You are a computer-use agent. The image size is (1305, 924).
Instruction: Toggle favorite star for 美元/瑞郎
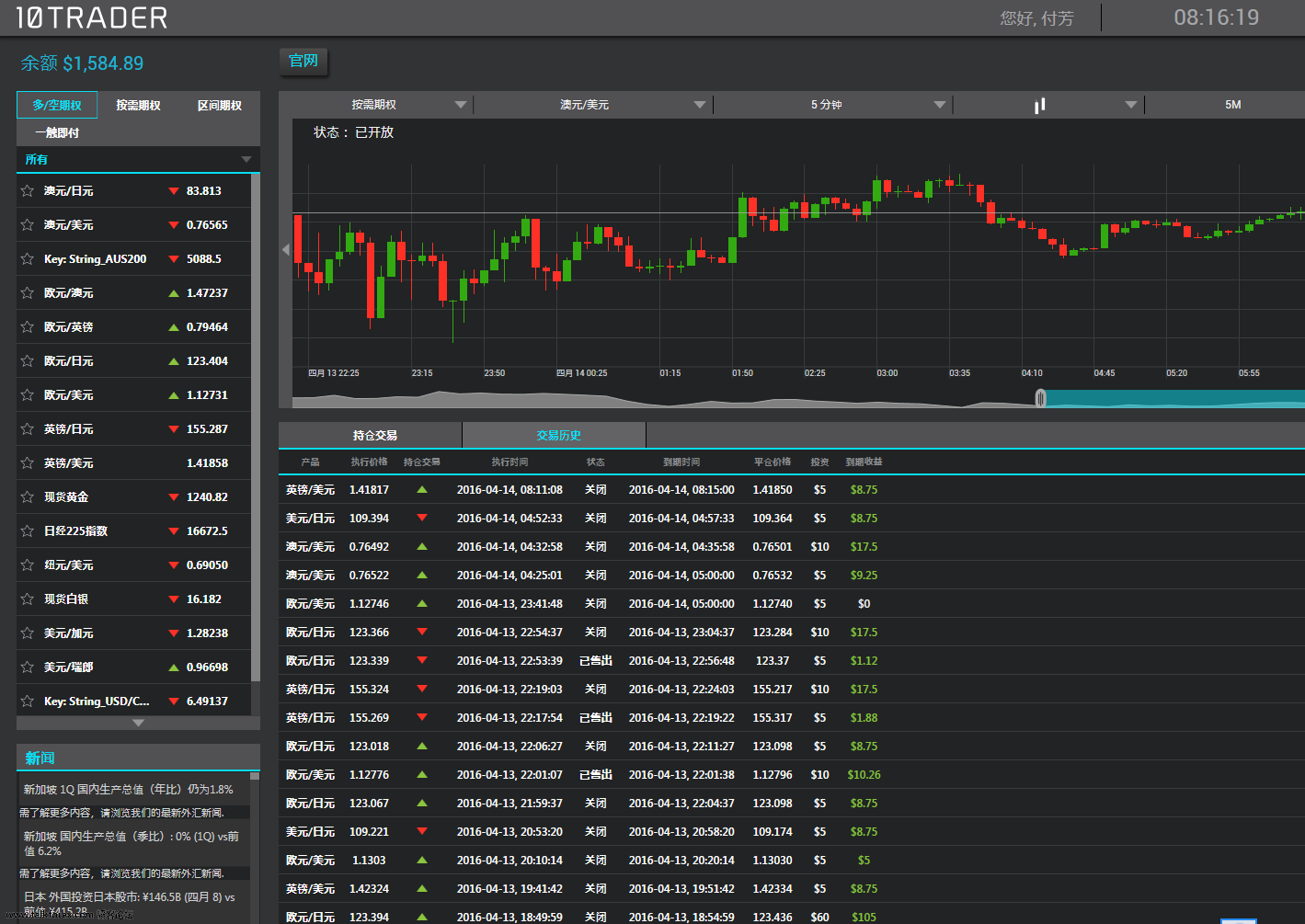(28, 667)
